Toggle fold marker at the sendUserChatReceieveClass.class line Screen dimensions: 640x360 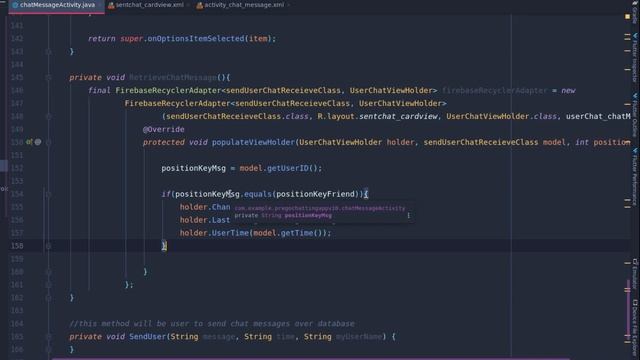[49, 116]
